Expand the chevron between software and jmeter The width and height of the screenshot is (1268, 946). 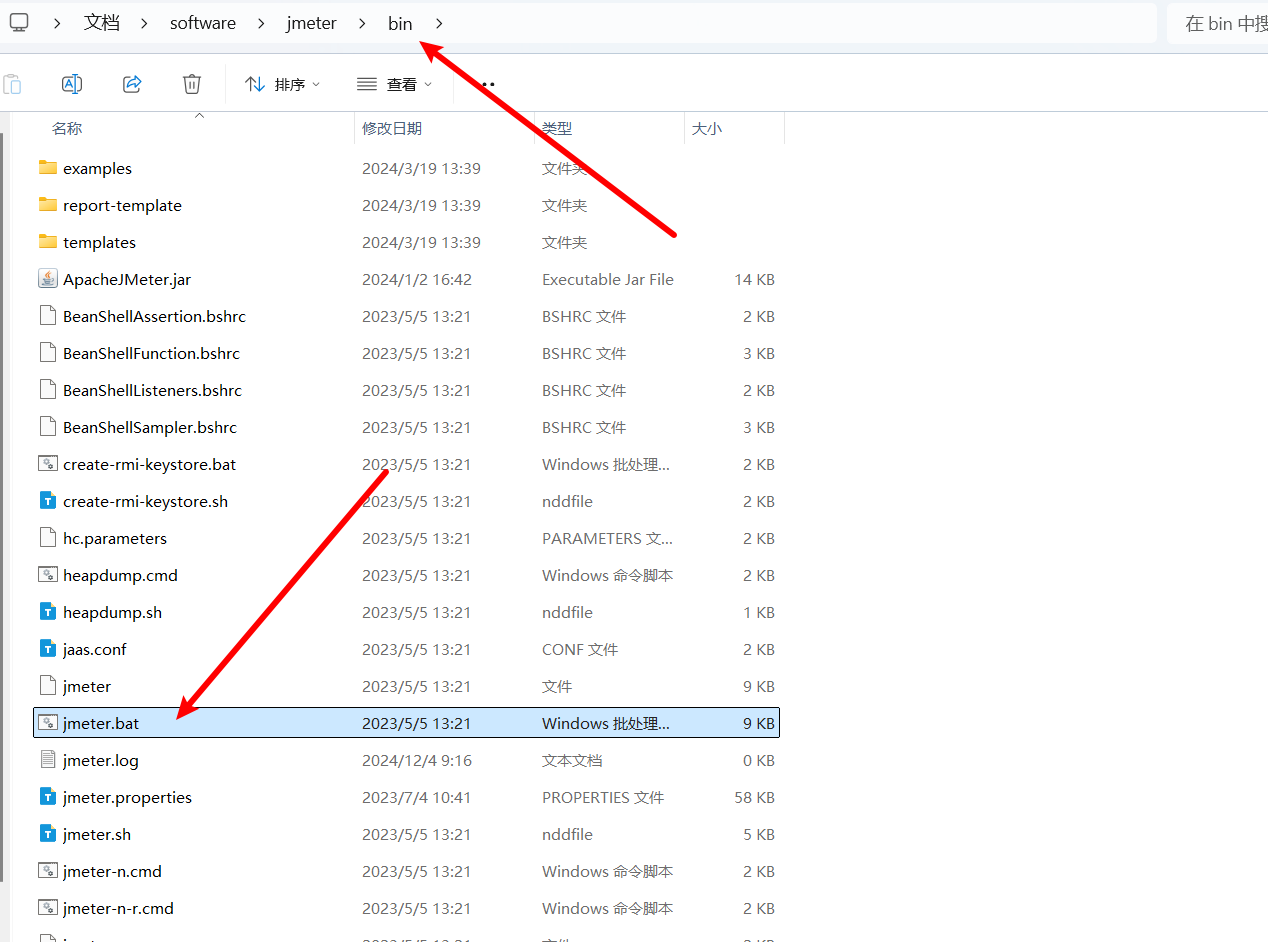point(261,23)
